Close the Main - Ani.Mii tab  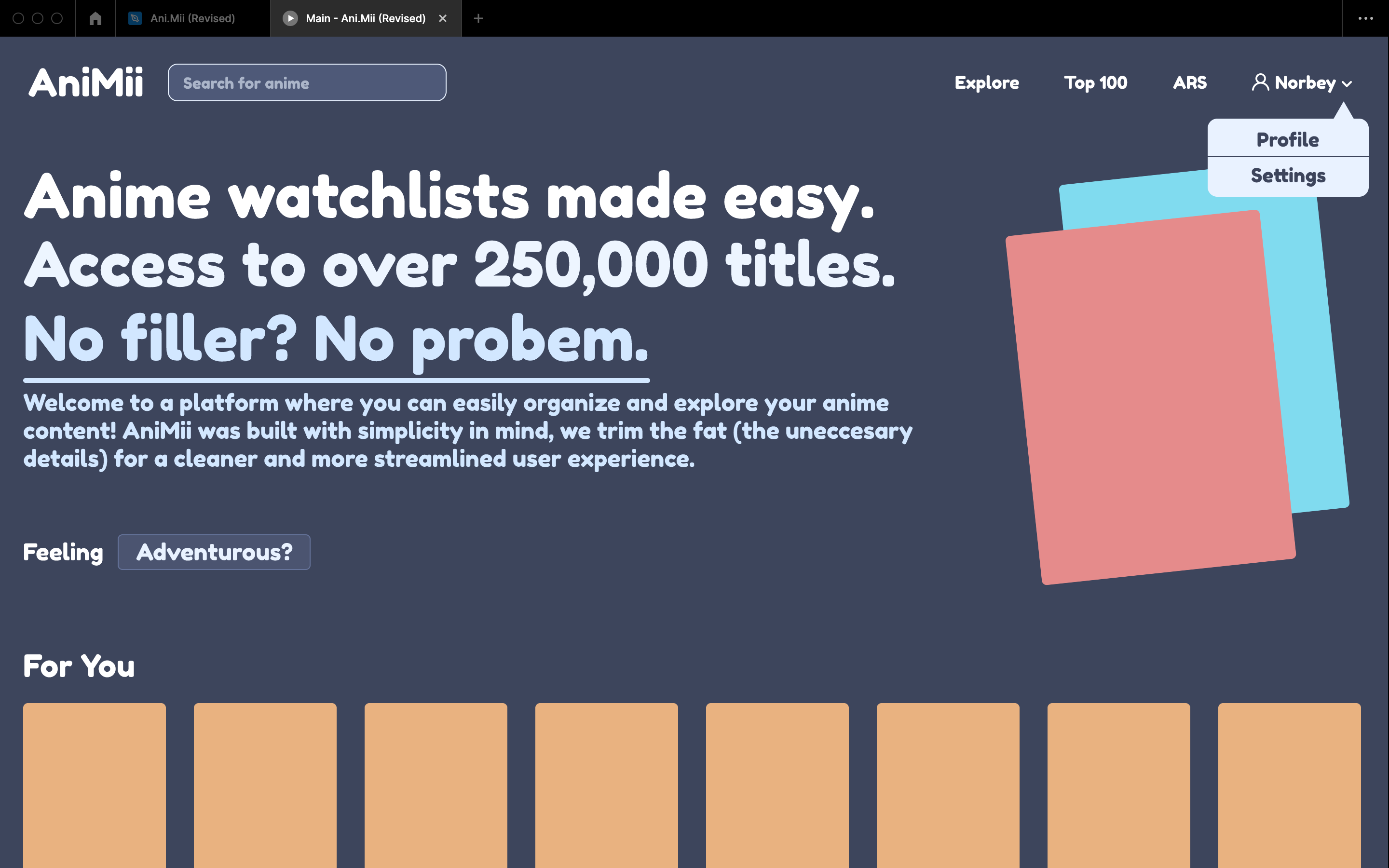(443, 18)
